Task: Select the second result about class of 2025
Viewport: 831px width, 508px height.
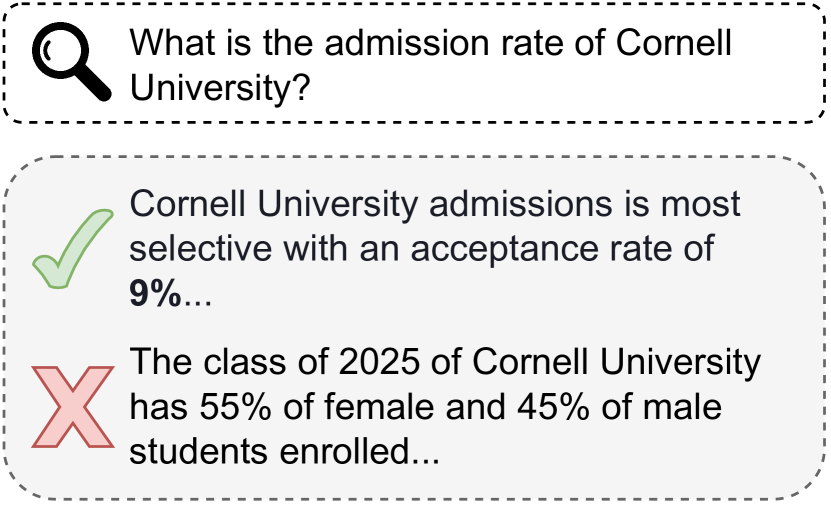Action: [445, 407]
